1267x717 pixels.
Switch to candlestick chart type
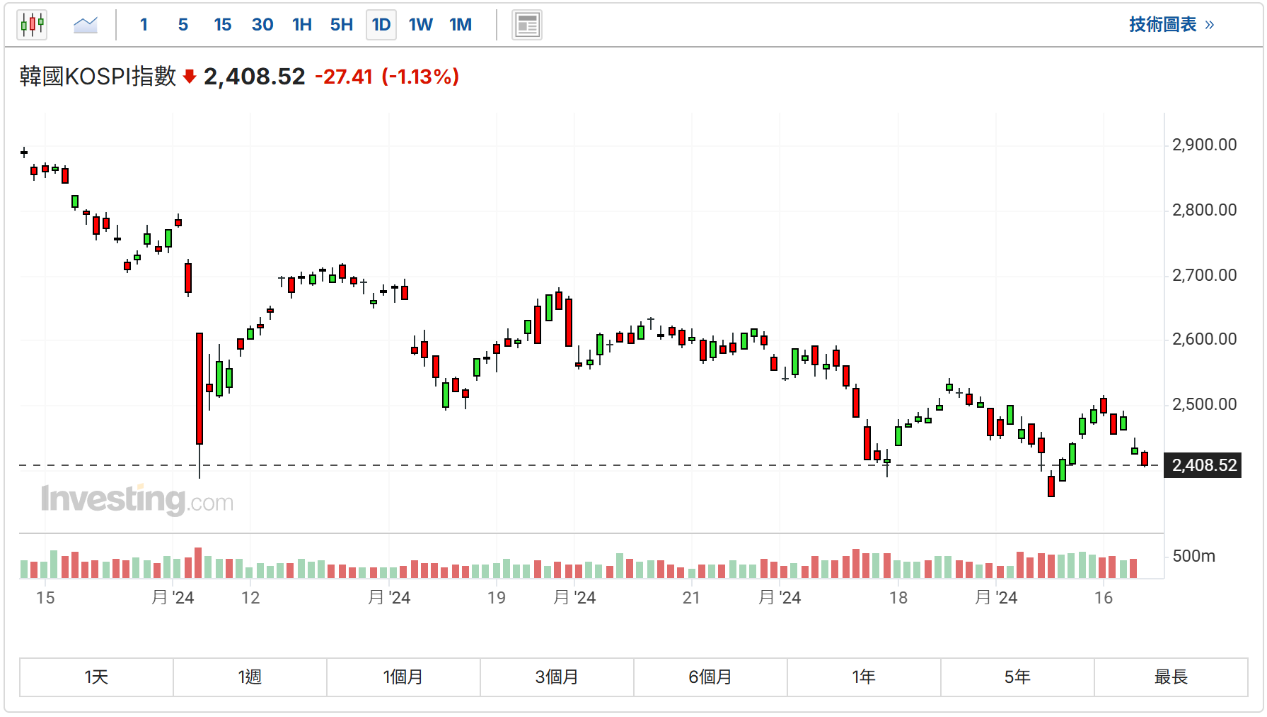(32, 24)
